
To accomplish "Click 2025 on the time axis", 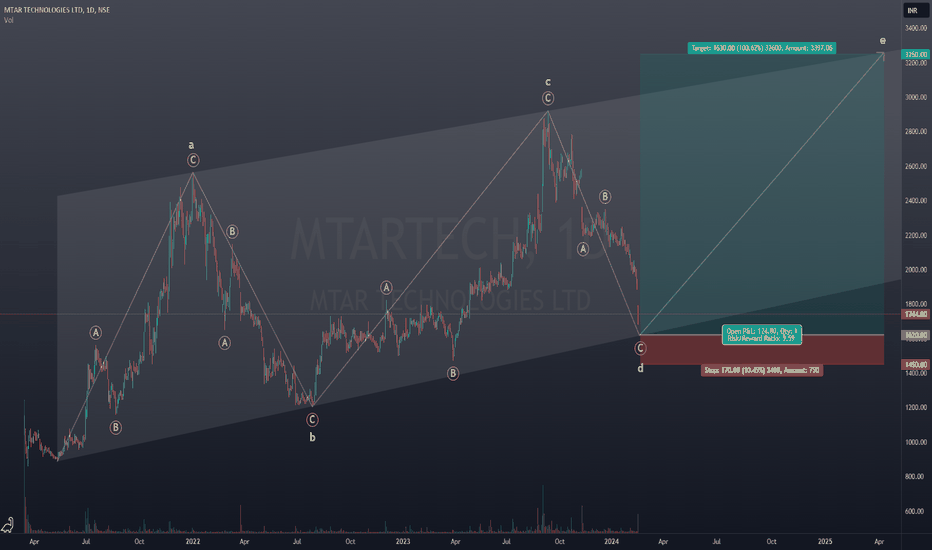I will click(x=825, y=542).
